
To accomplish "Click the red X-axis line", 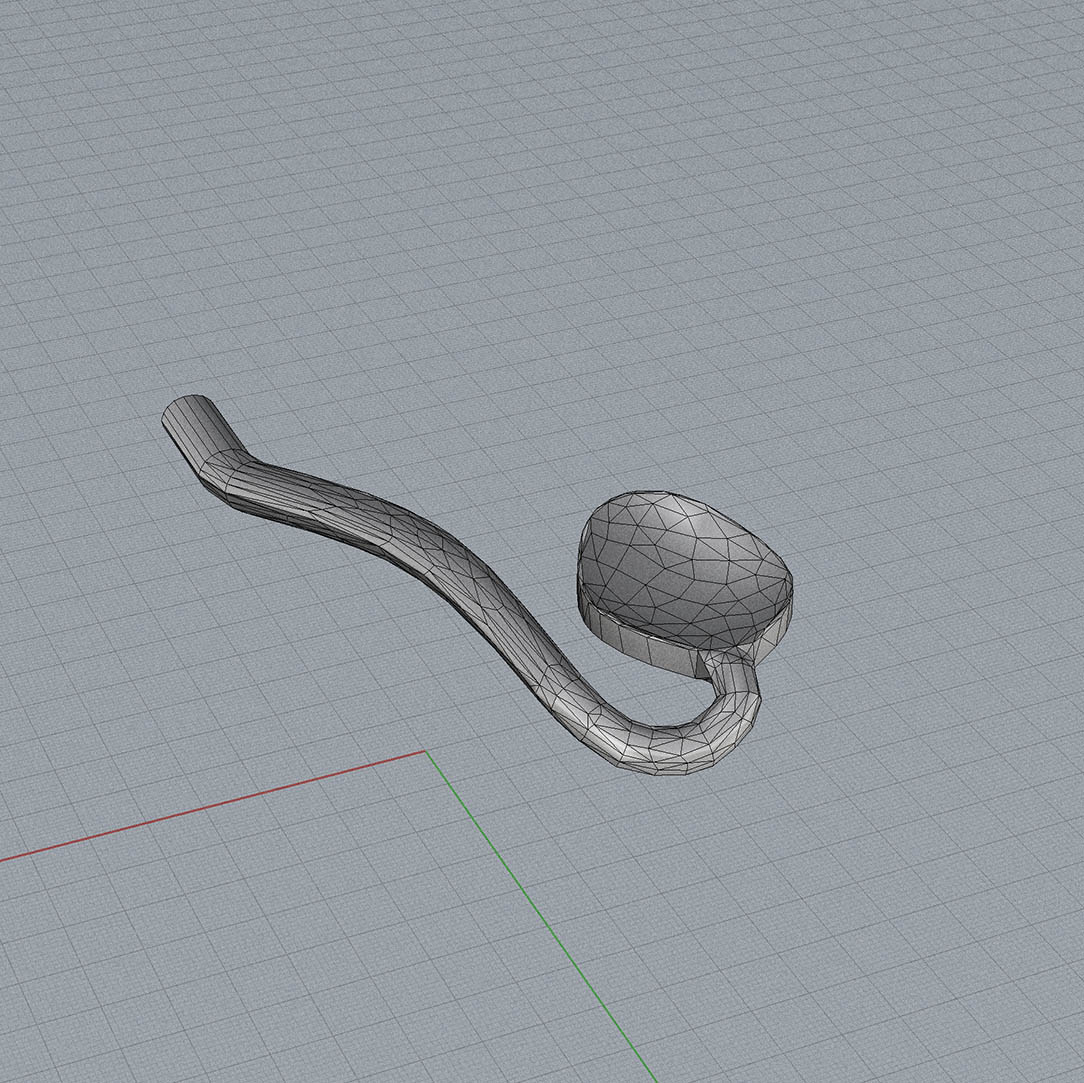I will tap(212, 806).
